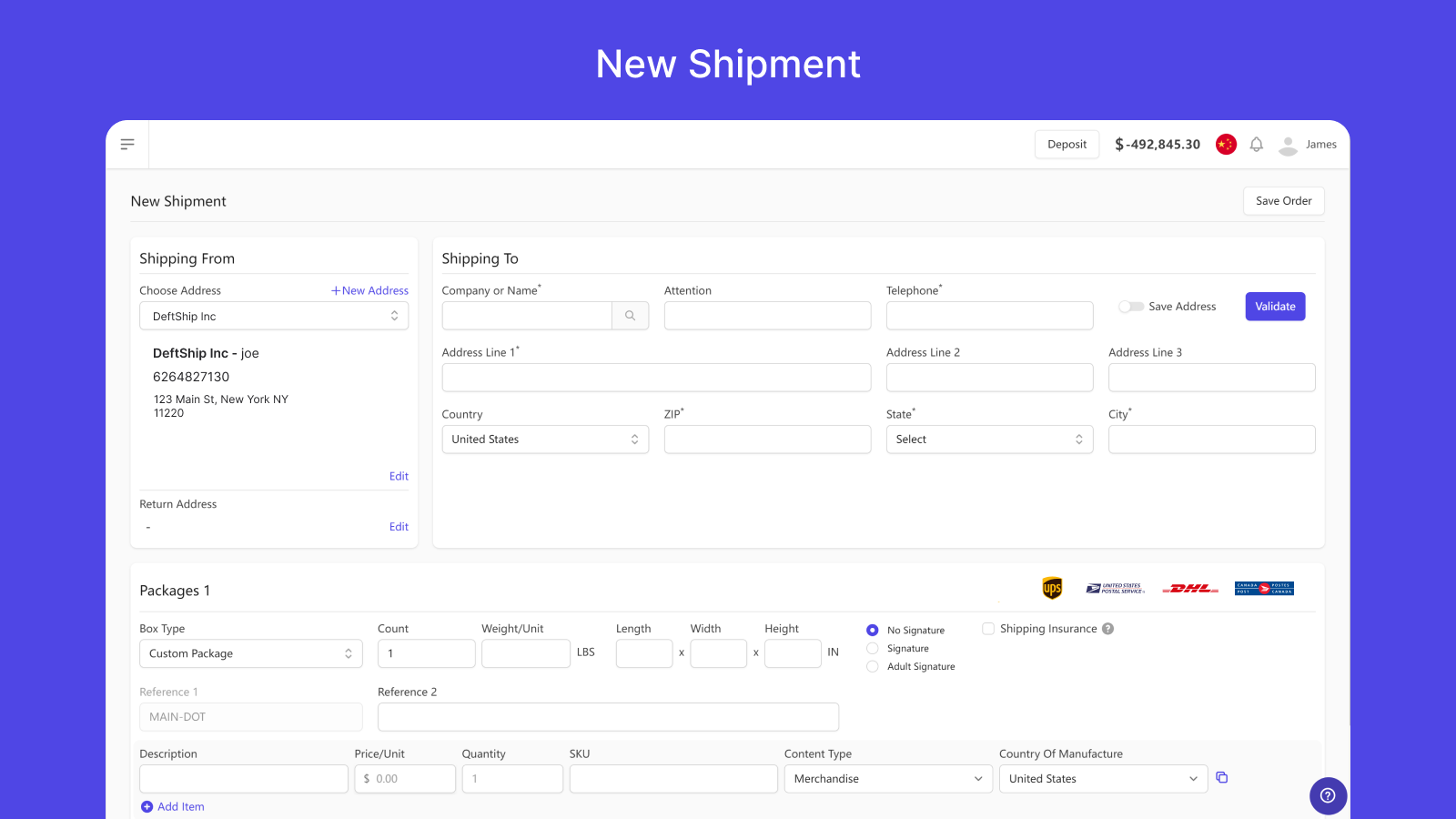Click the Address Line 1 input field
Screen dimensions: 1456x819
656,378
